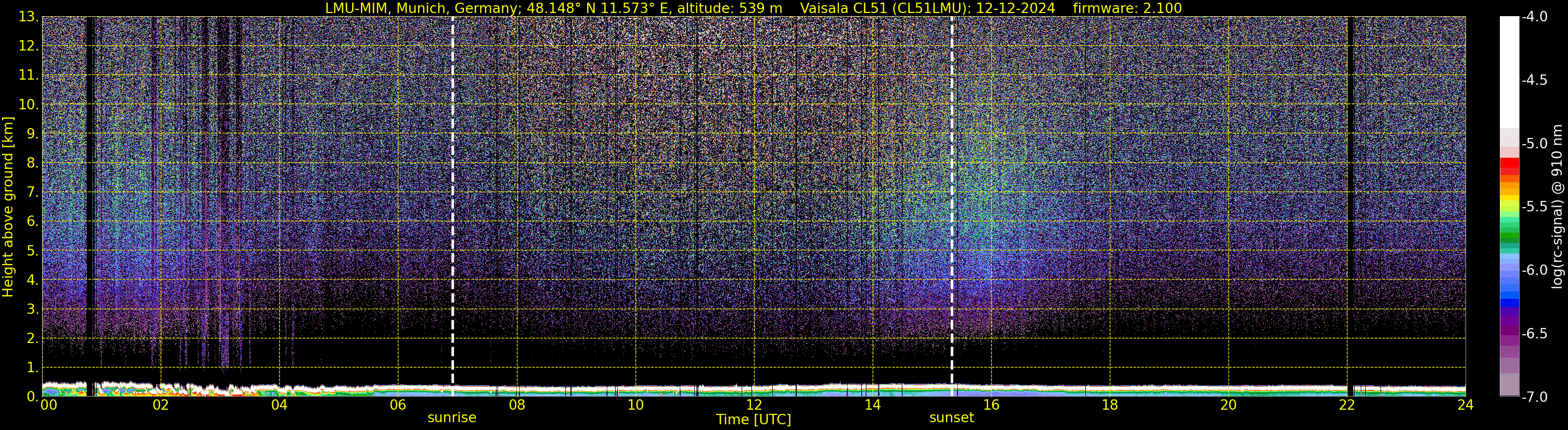Click the height-axis tick label "5."
1568x430 pixels.
(x=32, y=250)
